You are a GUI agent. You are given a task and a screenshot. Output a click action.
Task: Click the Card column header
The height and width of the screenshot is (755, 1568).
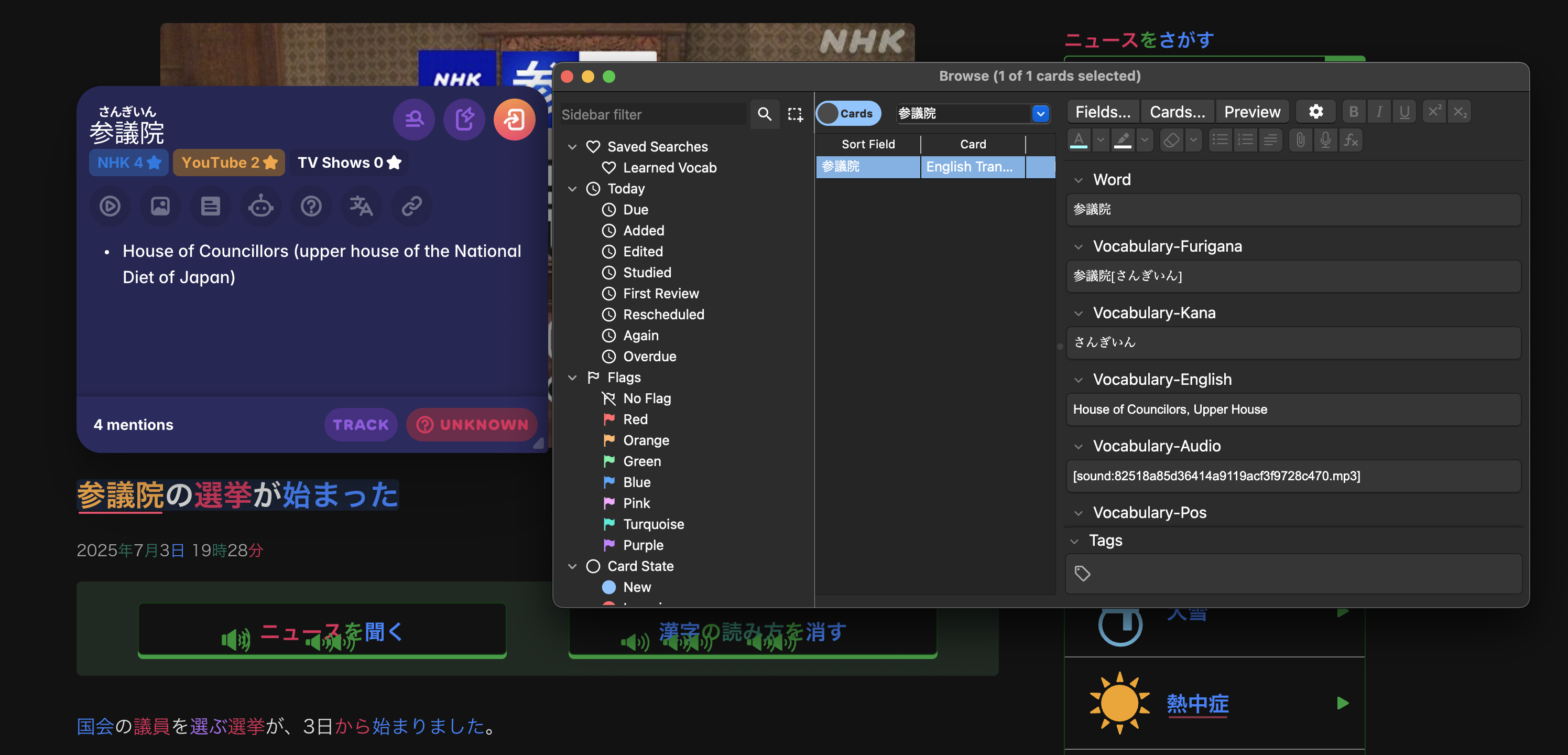point(973,145)
